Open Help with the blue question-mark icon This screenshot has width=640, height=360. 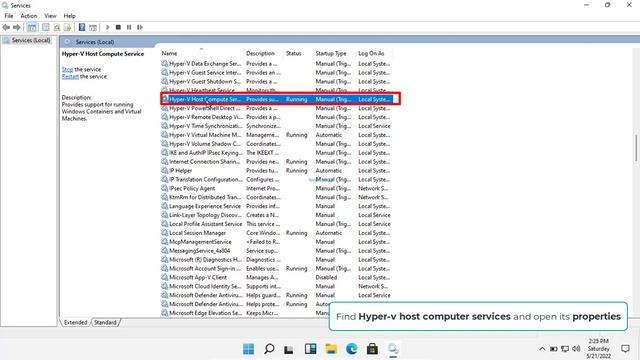tap(82, 27)
